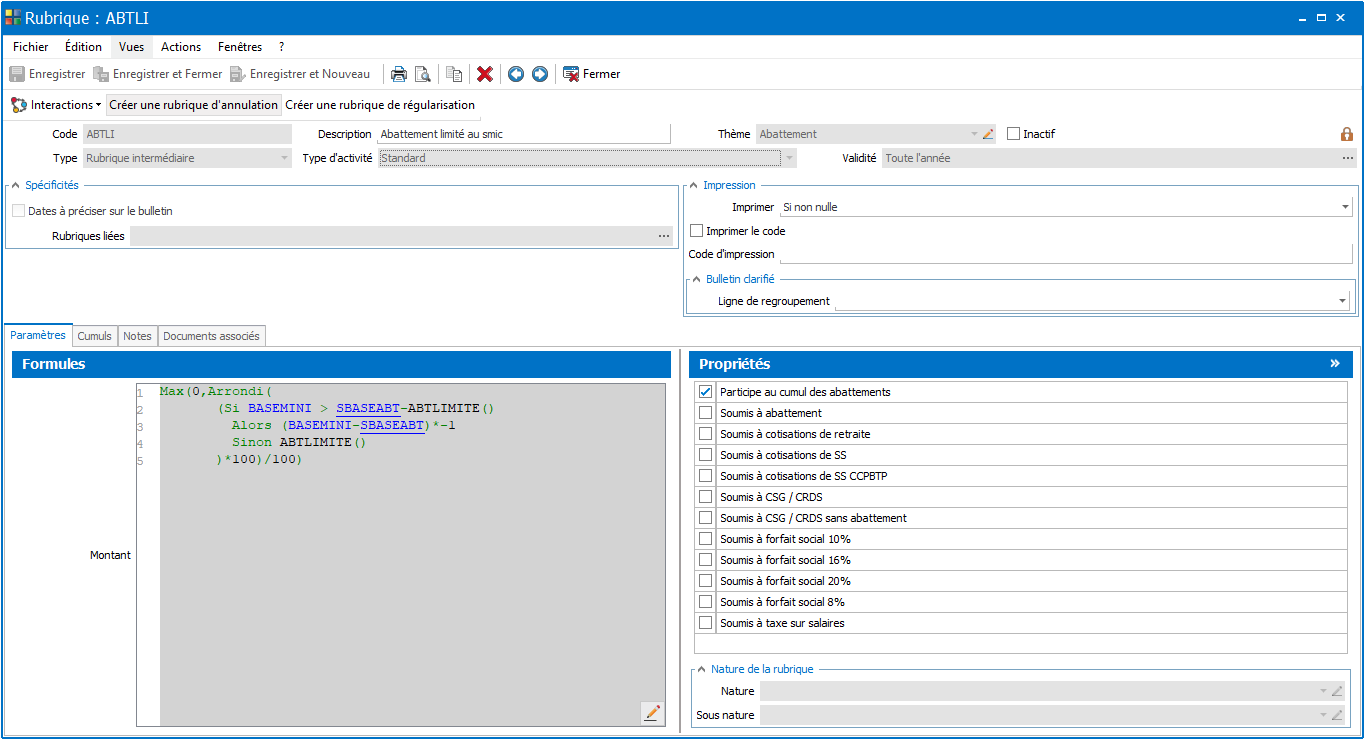Enable Soumis à taxe sur salaires
This screenshot has height=740, width=1365.
[x=706, y=623]
